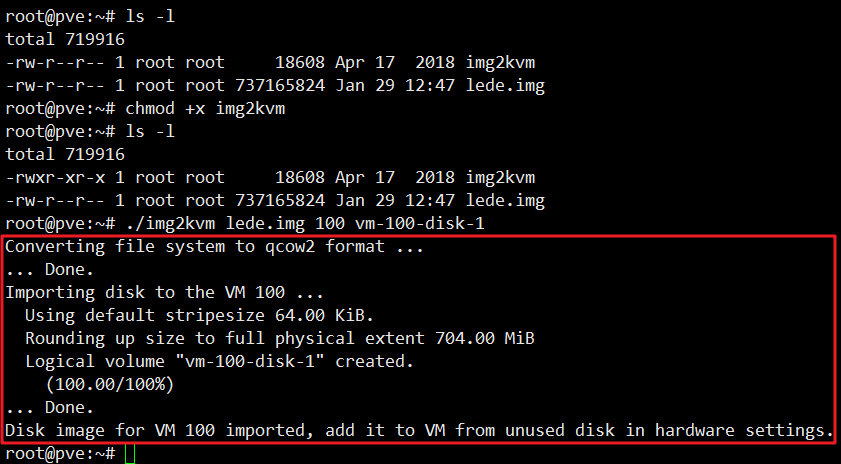The image size is (841, 464).
Task: Click the './img2kvm lede.img 100 vm-100-disk-1' command
Action: [x=305, y=223]
